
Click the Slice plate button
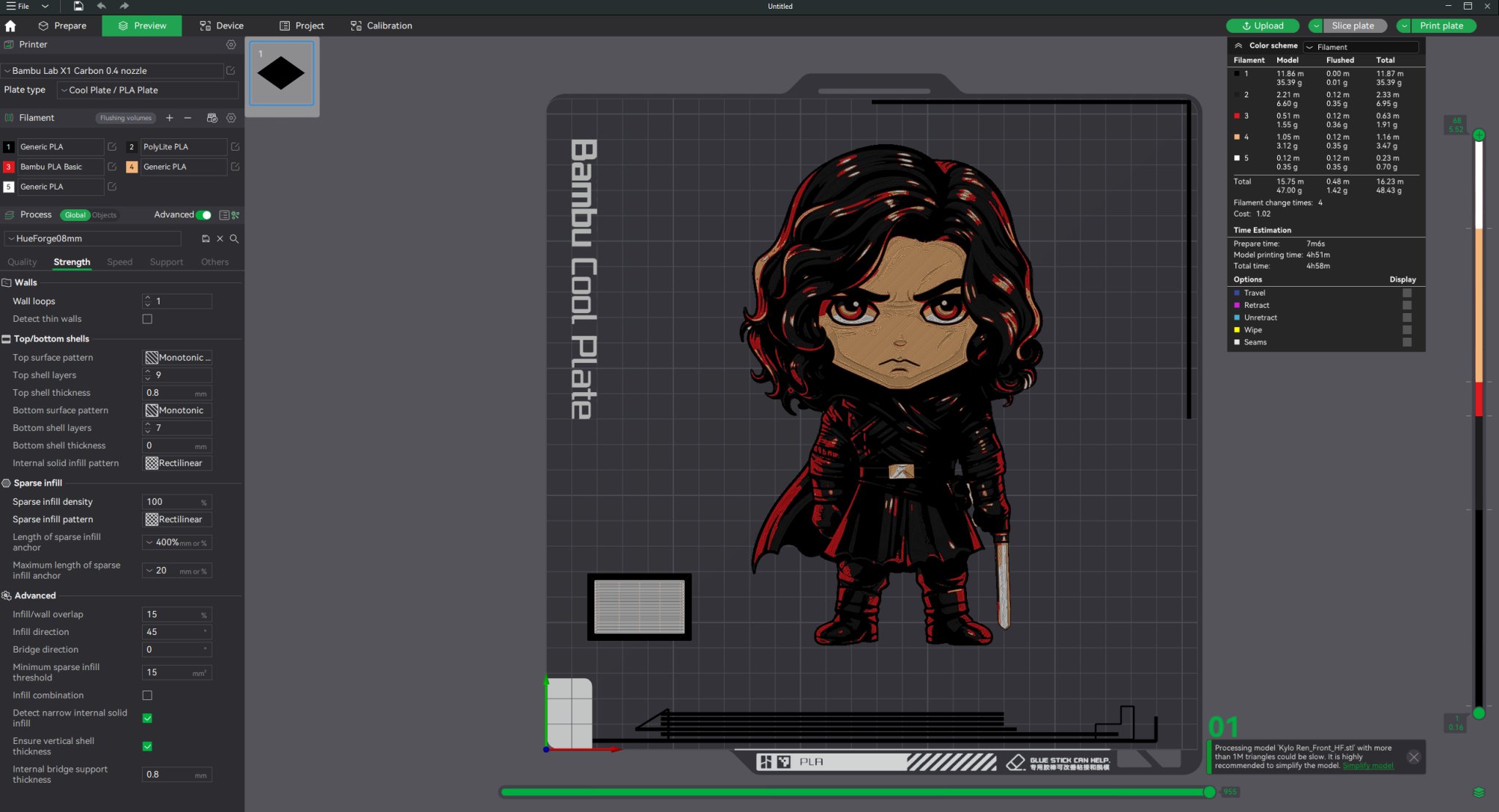(1353, 25)
